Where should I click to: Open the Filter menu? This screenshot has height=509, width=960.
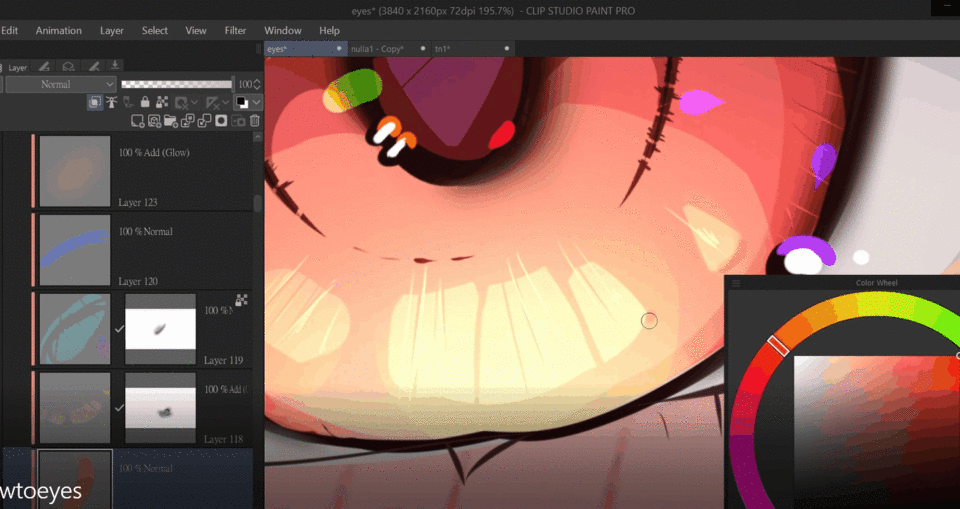pos(235,31)
